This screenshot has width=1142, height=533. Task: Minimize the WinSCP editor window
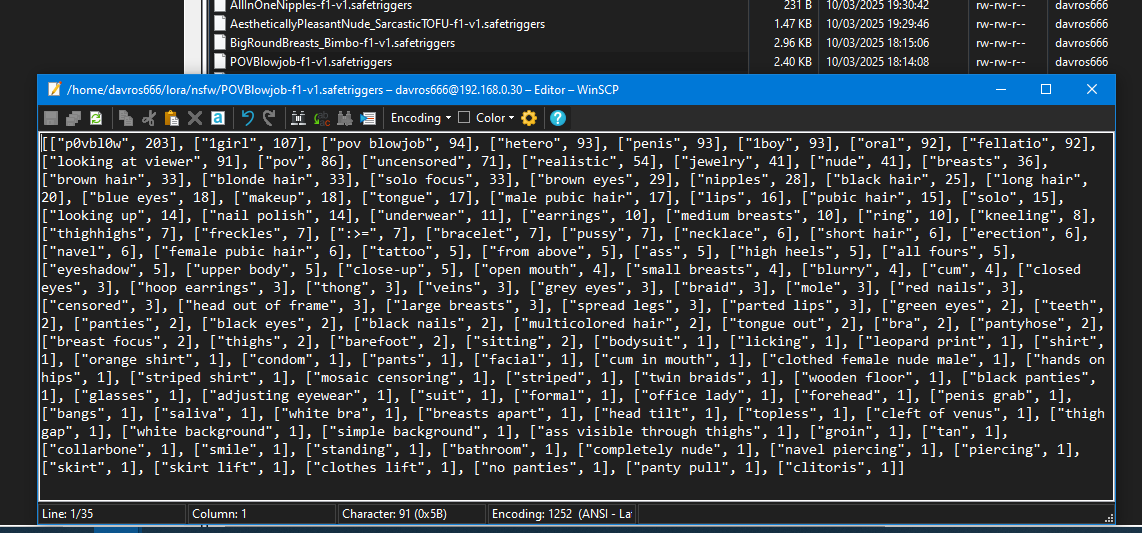[x=1001, y=90]
